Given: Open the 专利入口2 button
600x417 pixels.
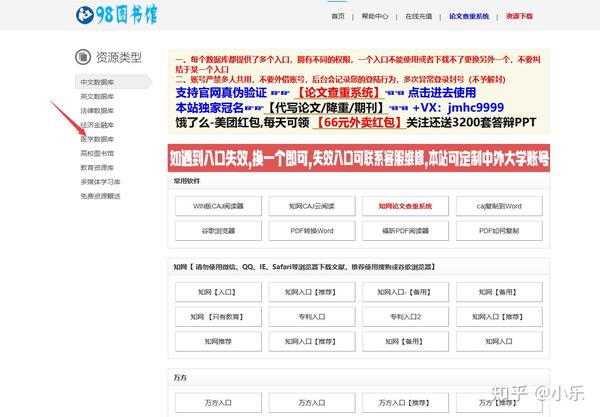Looking at the screenshot, I should tap(405, 317).
